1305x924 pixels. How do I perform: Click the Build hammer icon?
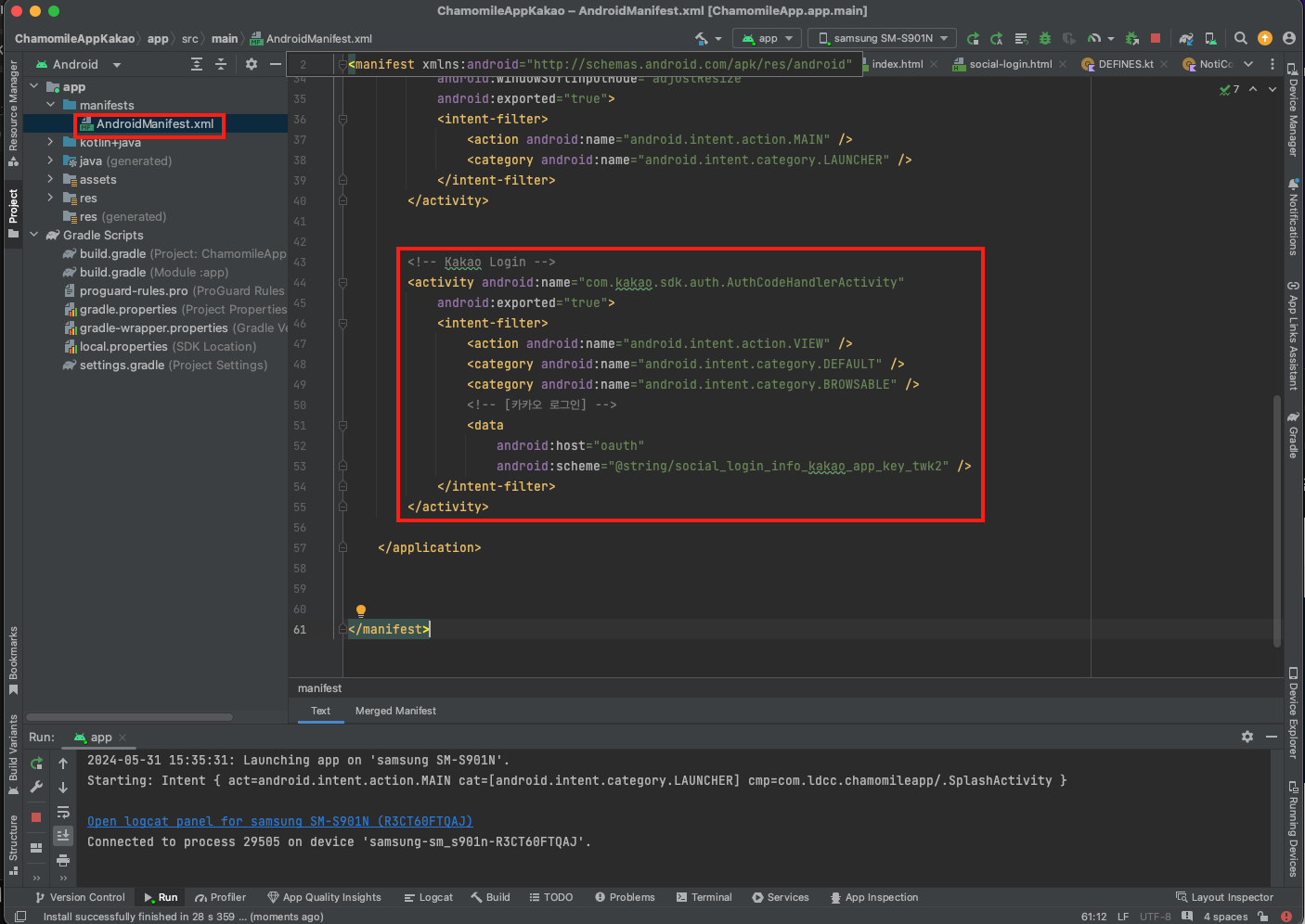click(702, 38)
